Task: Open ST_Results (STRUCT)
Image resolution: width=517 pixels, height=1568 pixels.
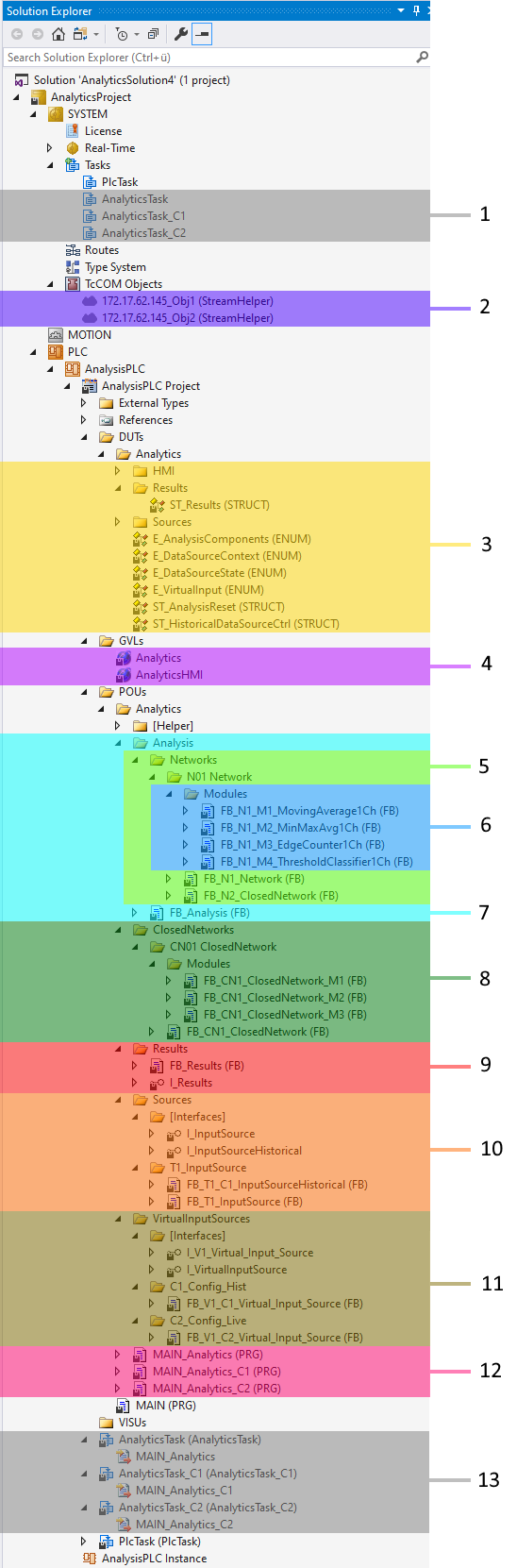Action: tap(220, 505)
